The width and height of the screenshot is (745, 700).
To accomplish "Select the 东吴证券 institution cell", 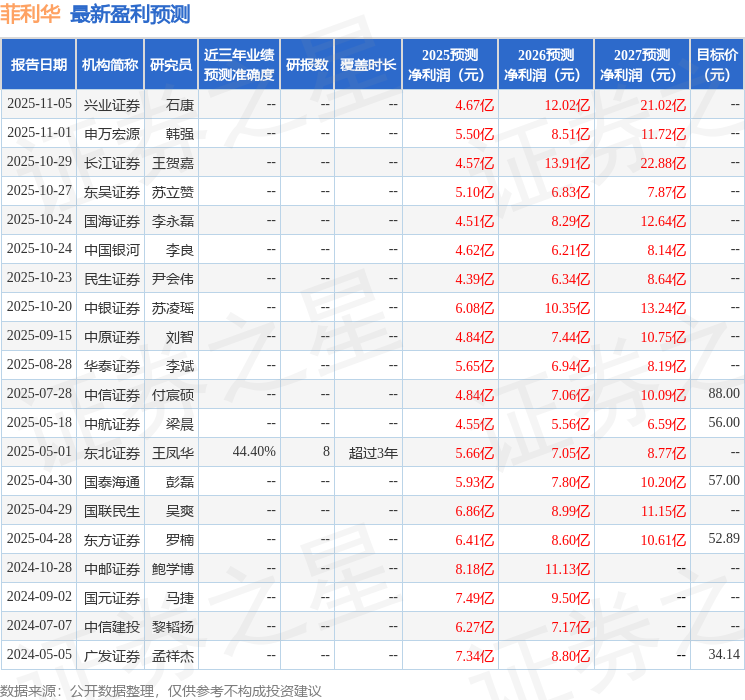I will click(x=112, y=192).
